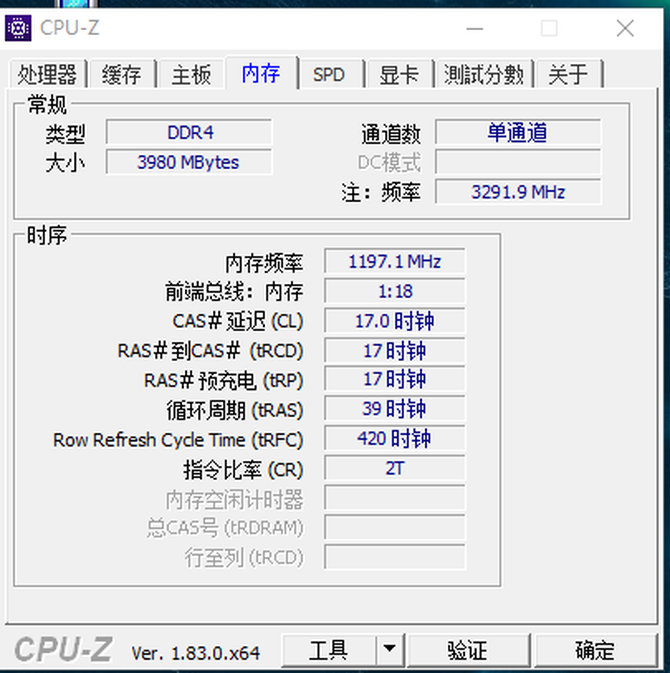670x673 pixels.
Task: Click the CPU-Z app icon in title bar
Action: click(18, 28)
